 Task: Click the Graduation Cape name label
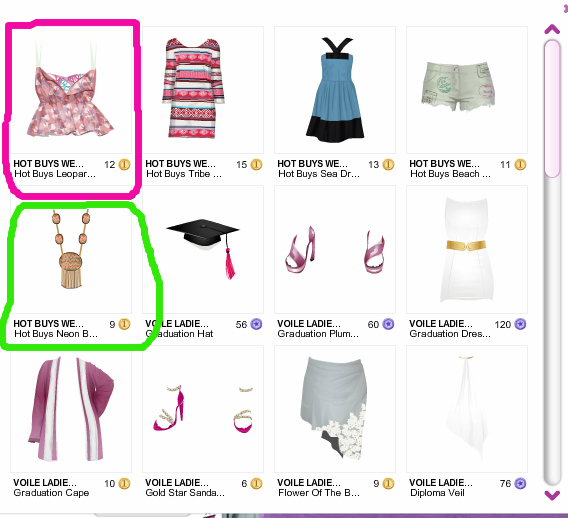point(51,493)
